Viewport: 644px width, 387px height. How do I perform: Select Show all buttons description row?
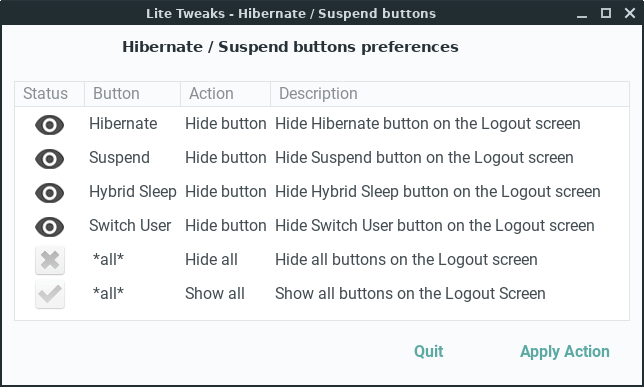410,294
